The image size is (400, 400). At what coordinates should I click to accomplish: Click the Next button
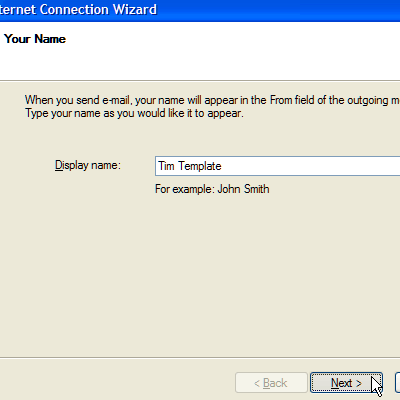346,383
